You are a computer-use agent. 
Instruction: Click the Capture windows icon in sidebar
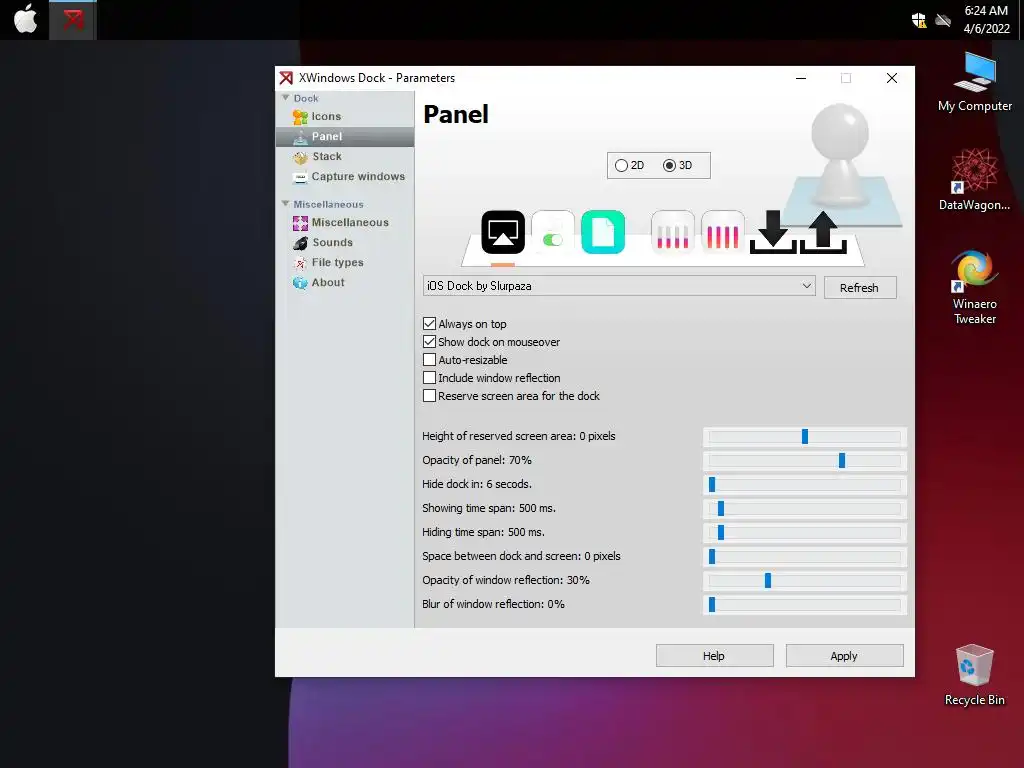point(300,177)
